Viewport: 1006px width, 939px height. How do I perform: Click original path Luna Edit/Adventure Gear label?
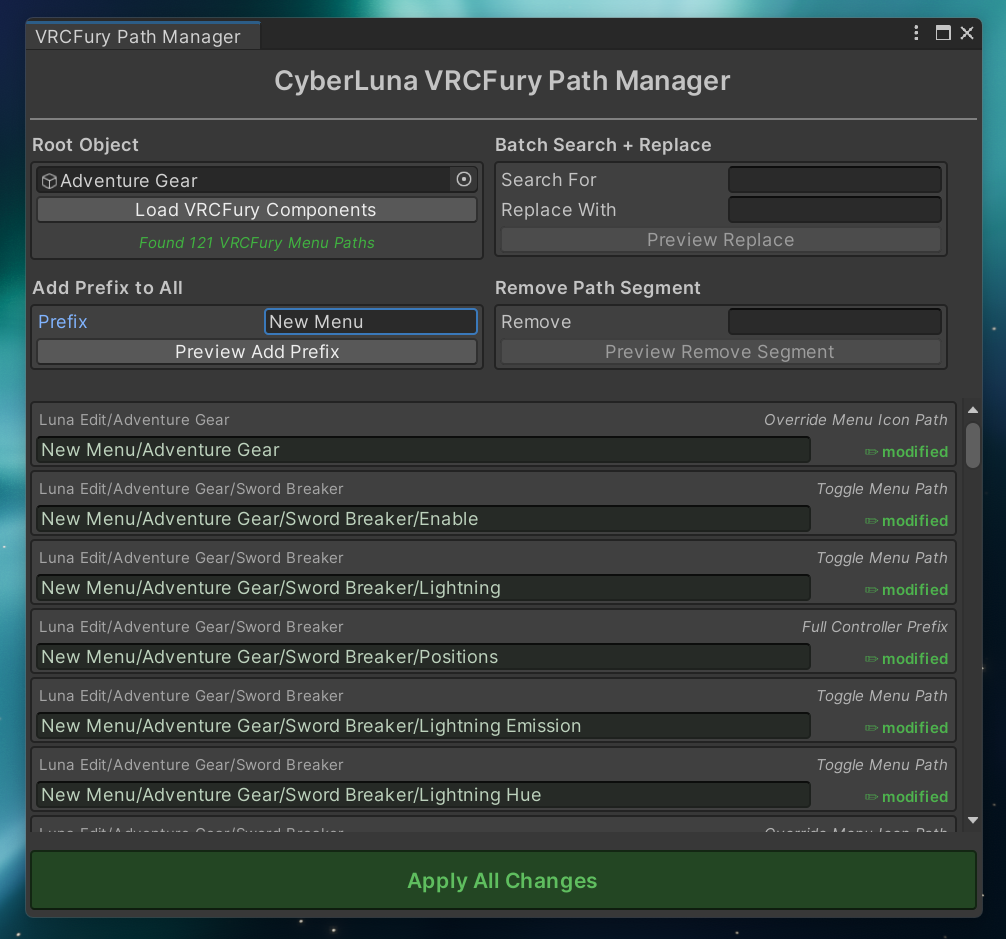[134, 419]
